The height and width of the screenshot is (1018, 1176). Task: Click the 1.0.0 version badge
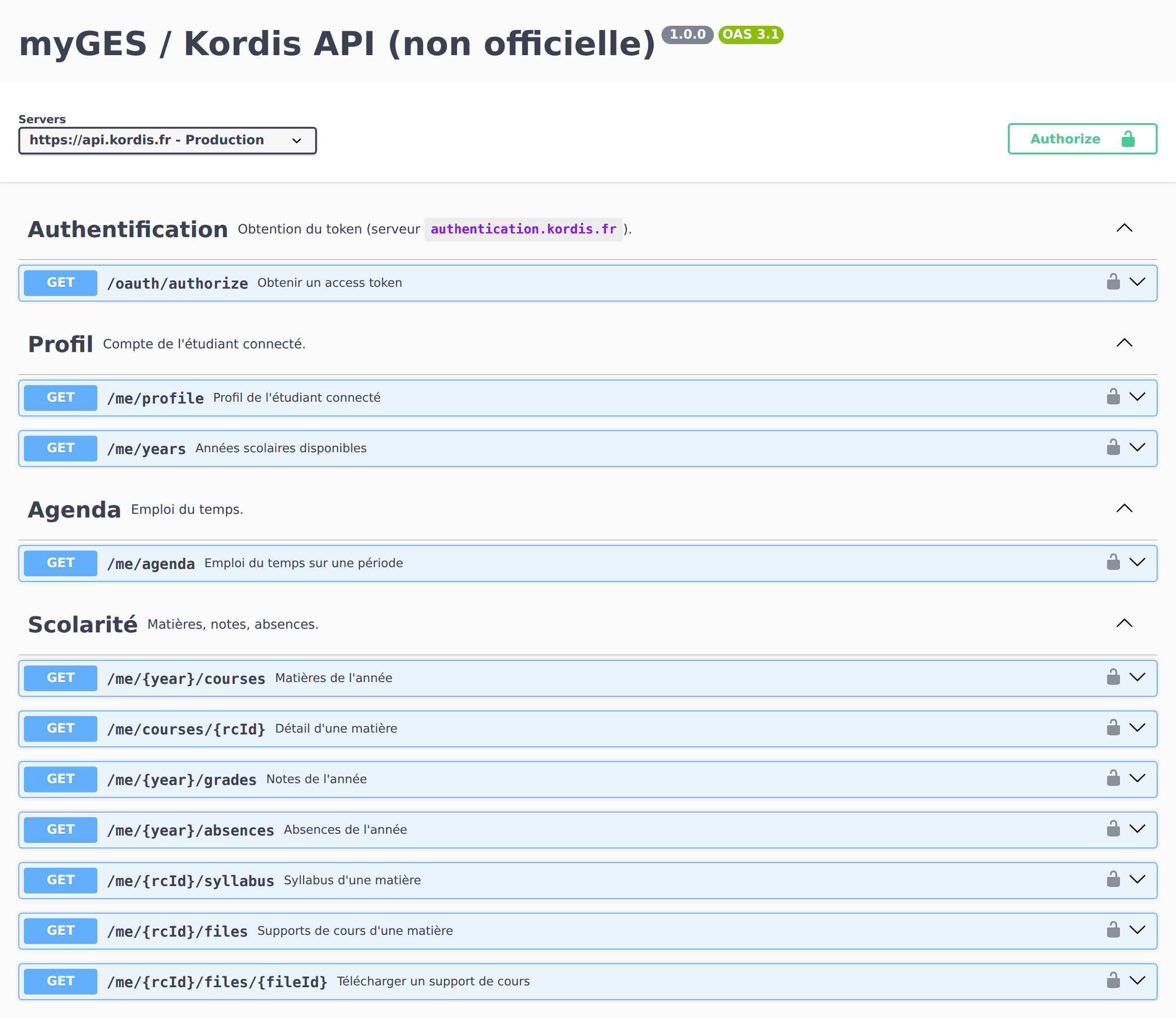click(x=687, y=34)
